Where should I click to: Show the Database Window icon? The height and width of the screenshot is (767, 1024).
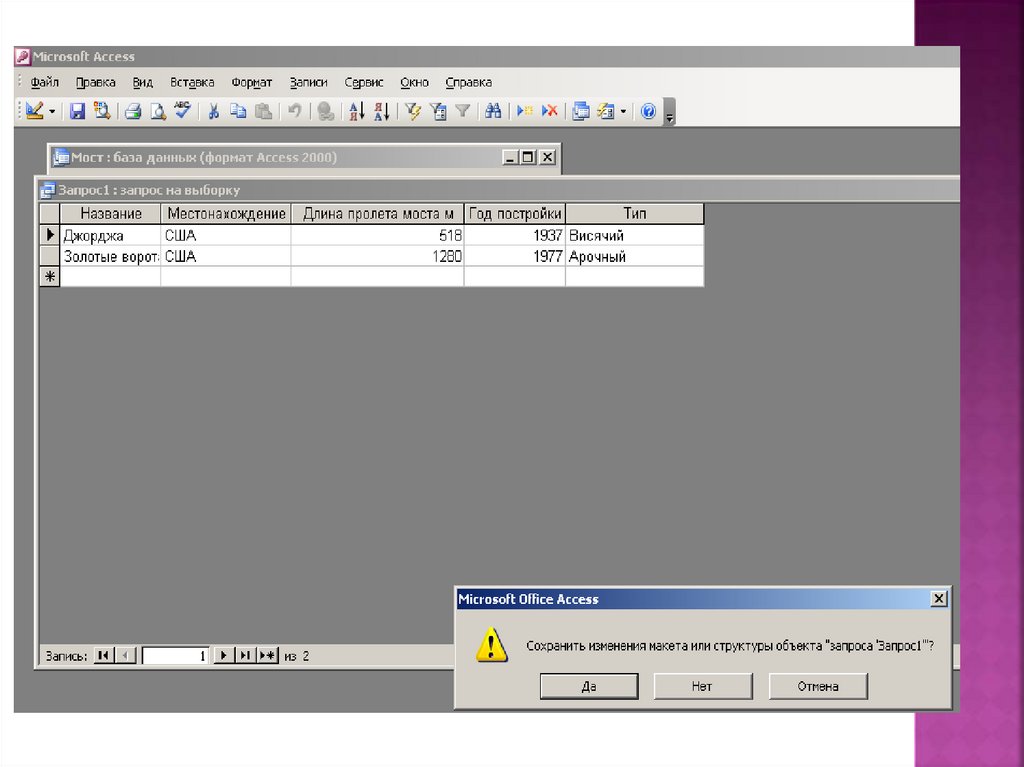click(581, 111)
